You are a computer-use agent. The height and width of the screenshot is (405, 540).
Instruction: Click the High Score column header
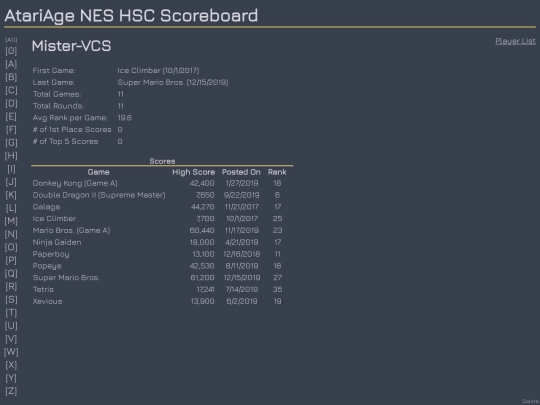pyautogui.click(x=194, y=172)
